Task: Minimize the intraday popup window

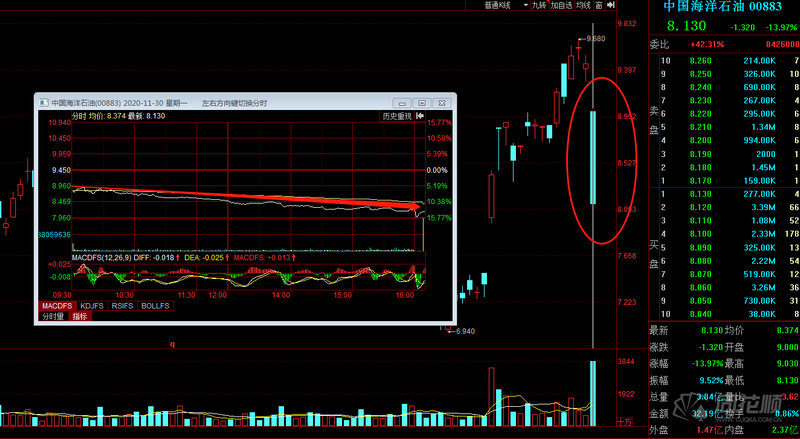Action: 401,102
